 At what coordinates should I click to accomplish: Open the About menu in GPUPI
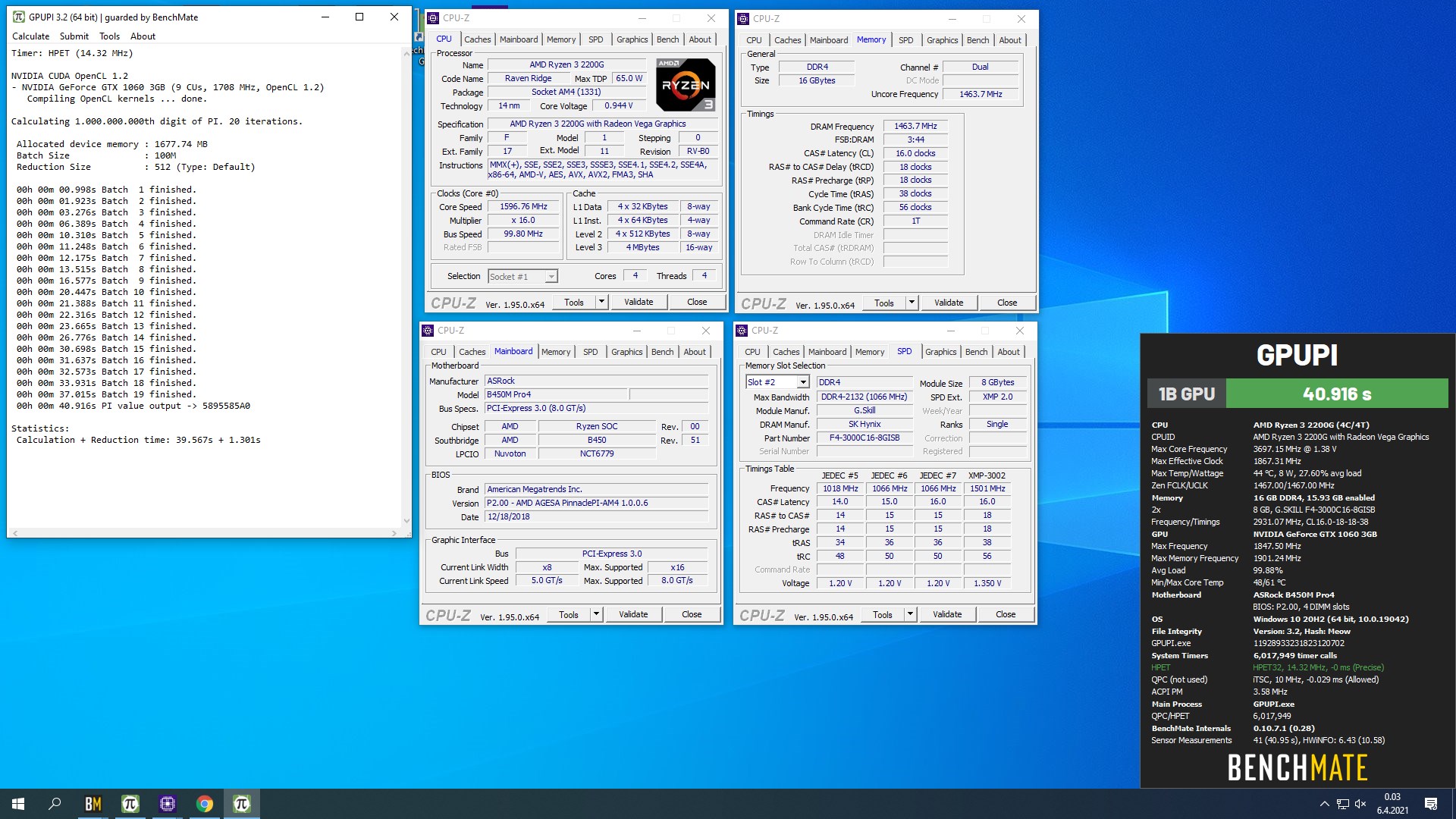coord(143,36)
